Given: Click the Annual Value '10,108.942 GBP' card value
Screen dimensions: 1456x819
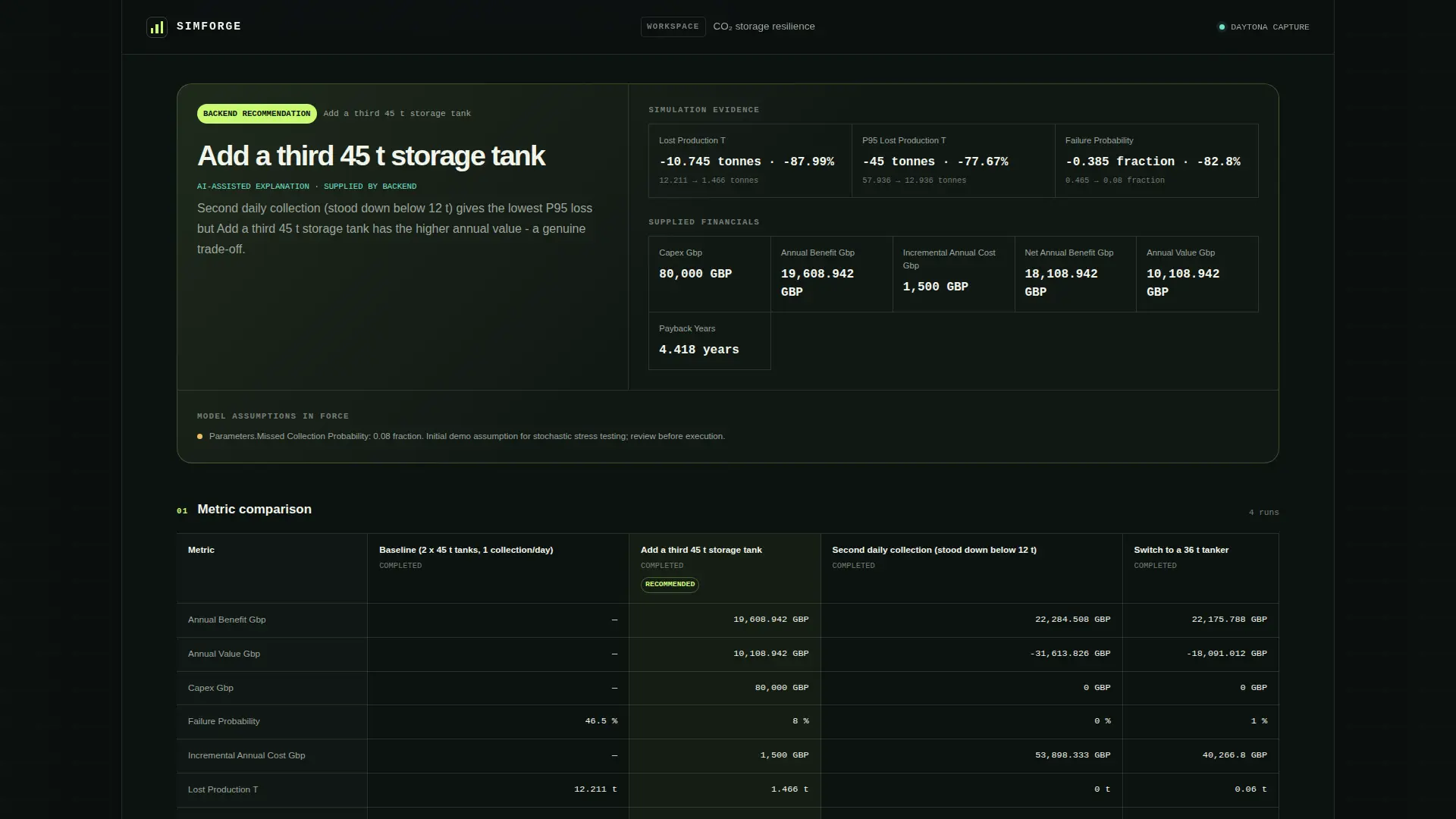Looking at the screenshot, I should [1183, 283].
